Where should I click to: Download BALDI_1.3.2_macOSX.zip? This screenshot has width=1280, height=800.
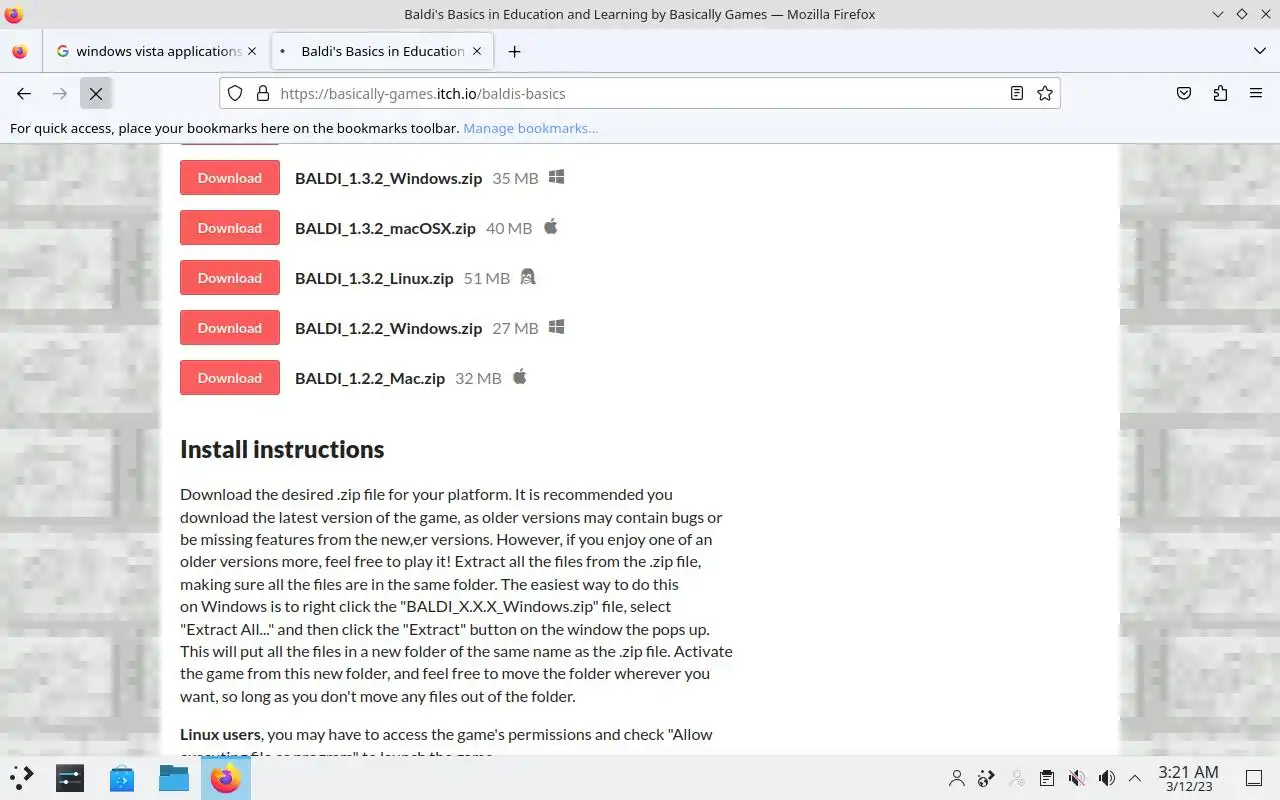[229, 228]
